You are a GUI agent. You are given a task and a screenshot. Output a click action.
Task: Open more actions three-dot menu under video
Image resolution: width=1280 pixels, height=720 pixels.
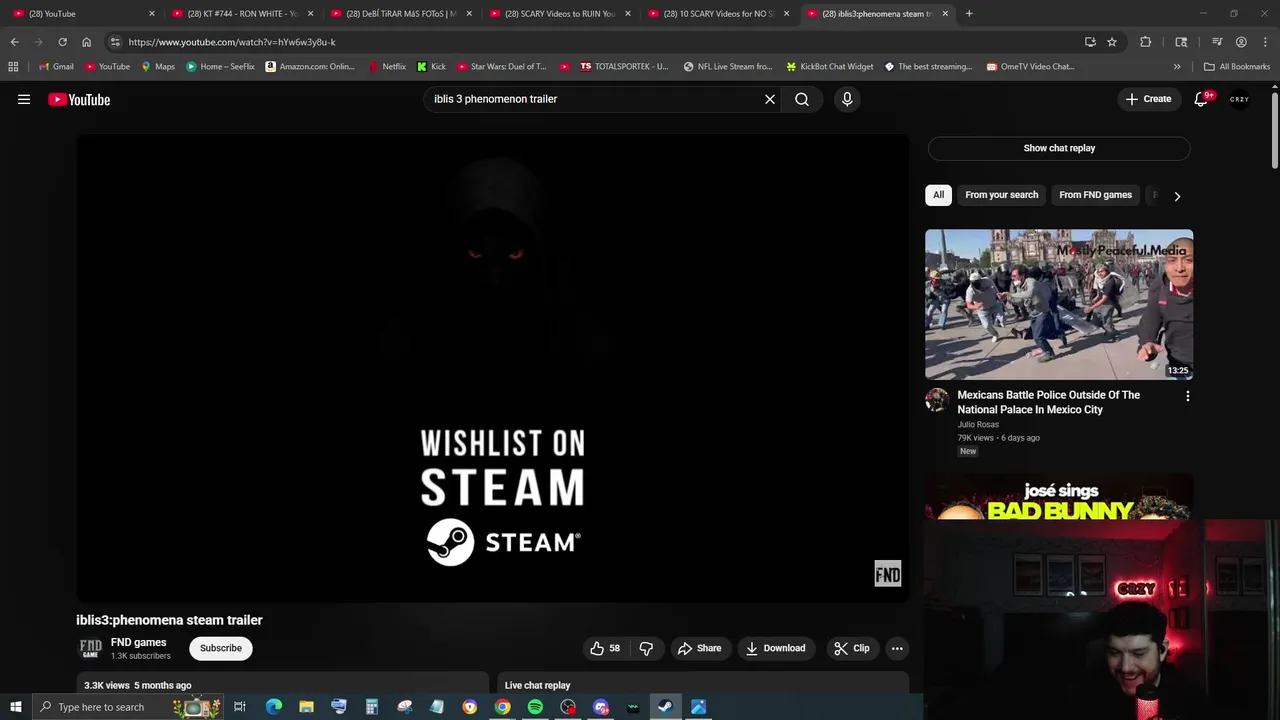click(897, 648)
